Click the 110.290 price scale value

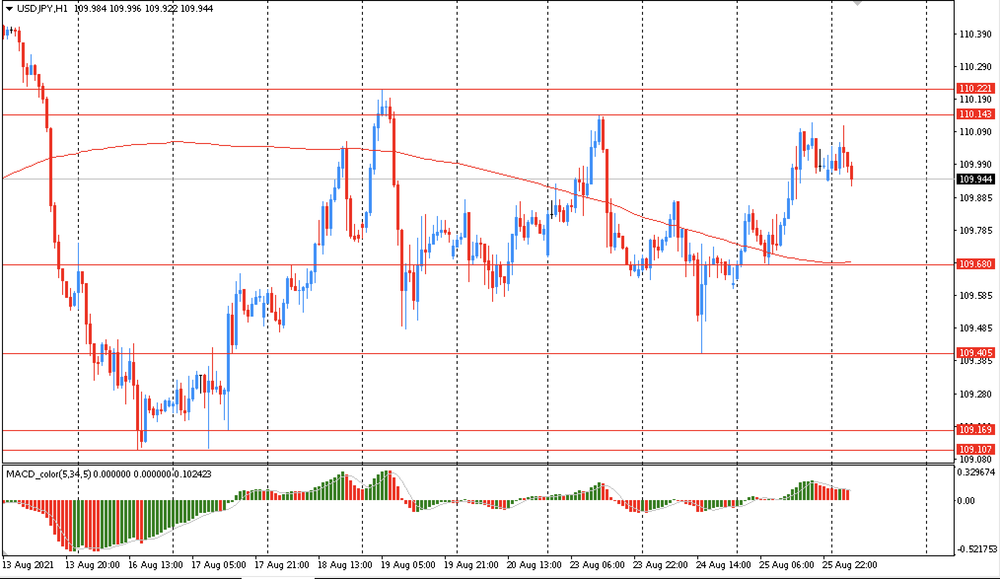(x=976, y=66)
